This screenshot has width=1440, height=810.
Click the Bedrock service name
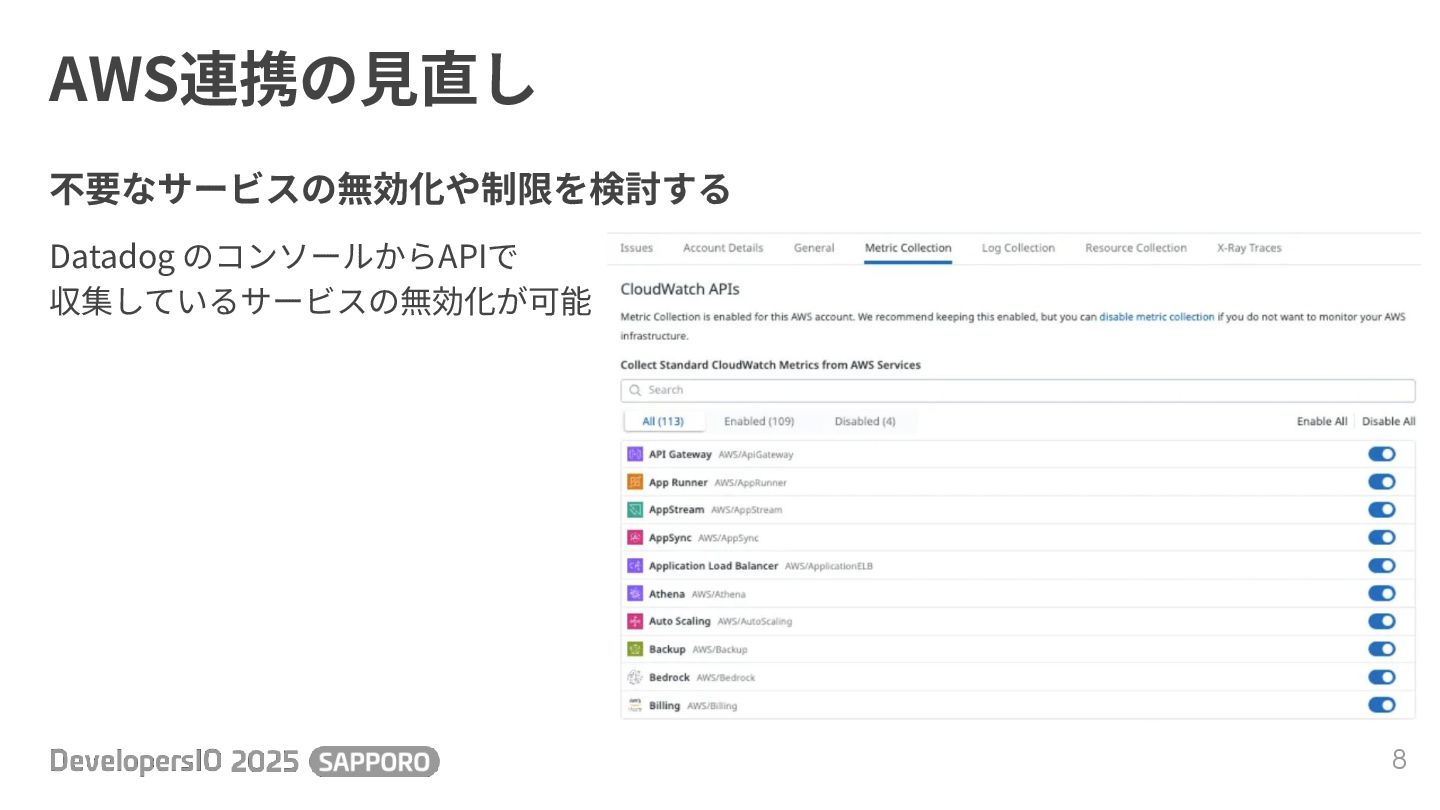tap(669, 677)
